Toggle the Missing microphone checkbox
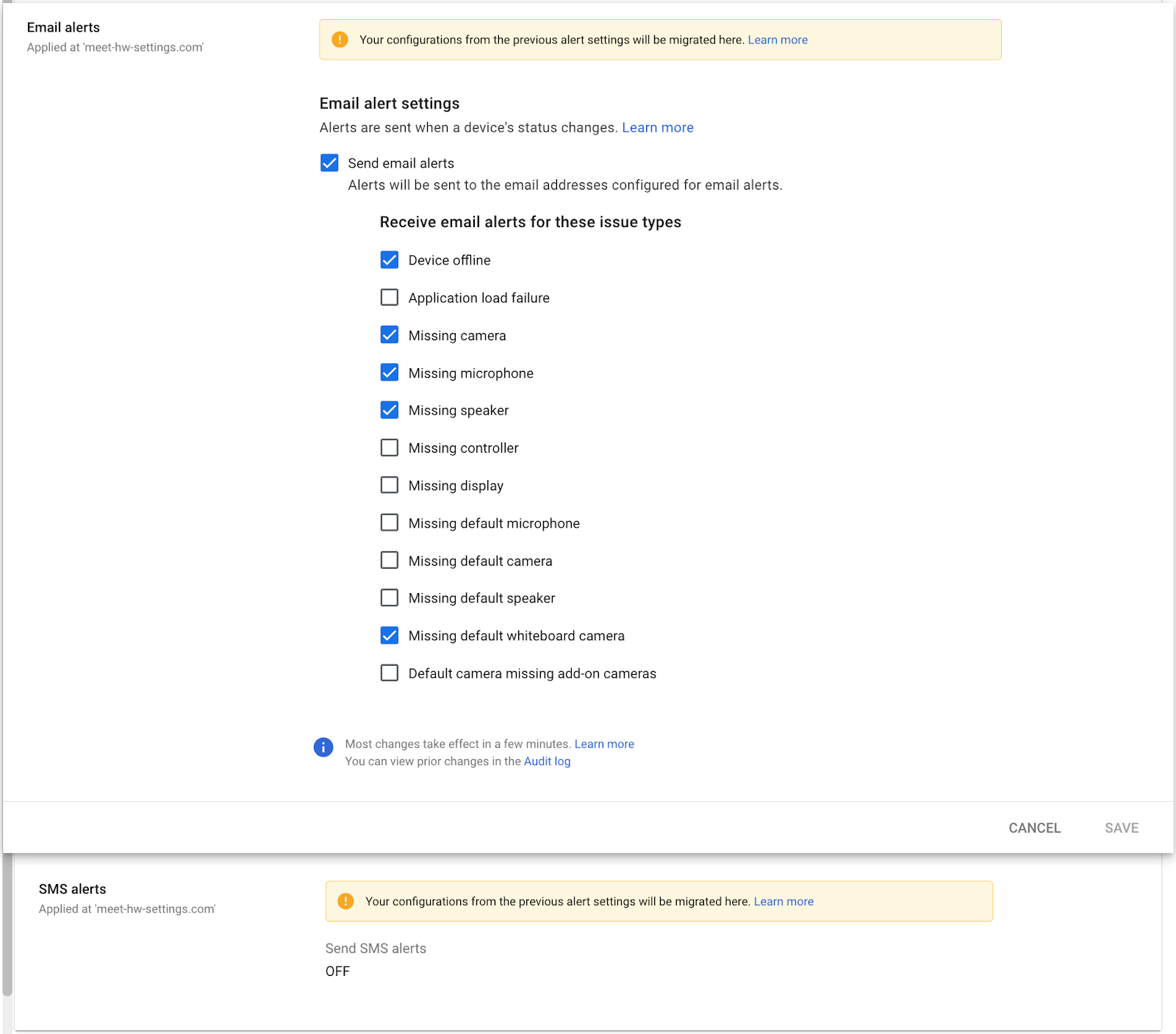 390,373
